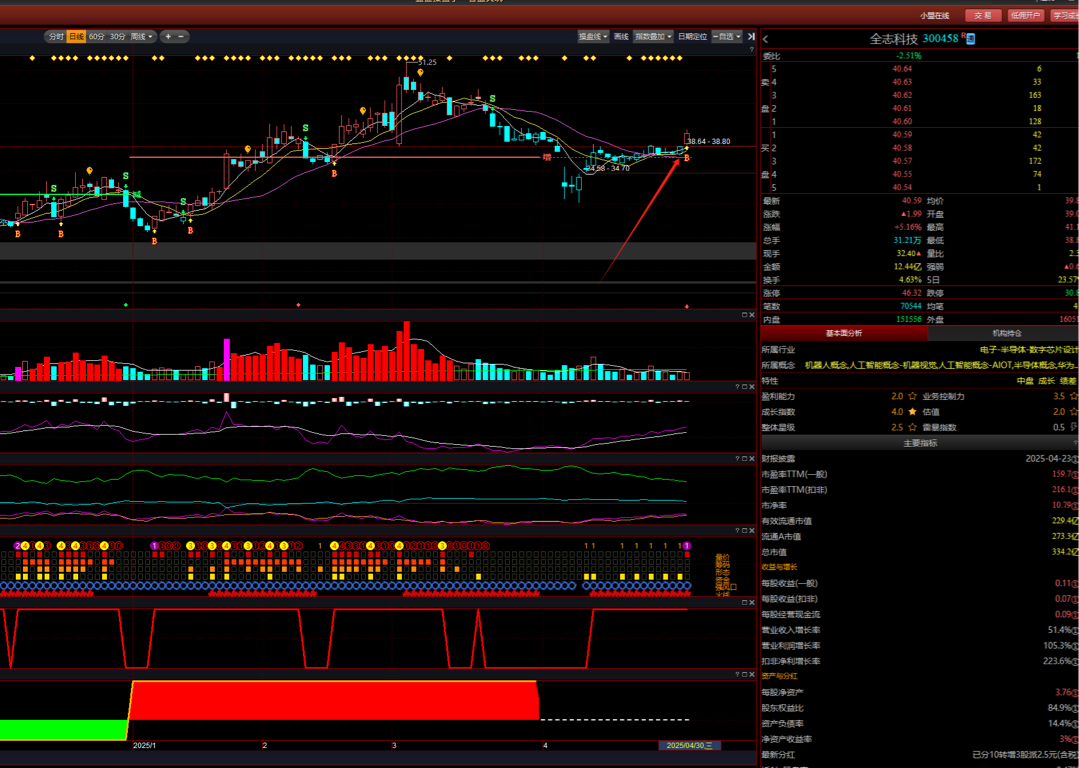Screen dimensions: 1079x768
Task: Click the 委比 value -2.51%
Action: (909, 56)
